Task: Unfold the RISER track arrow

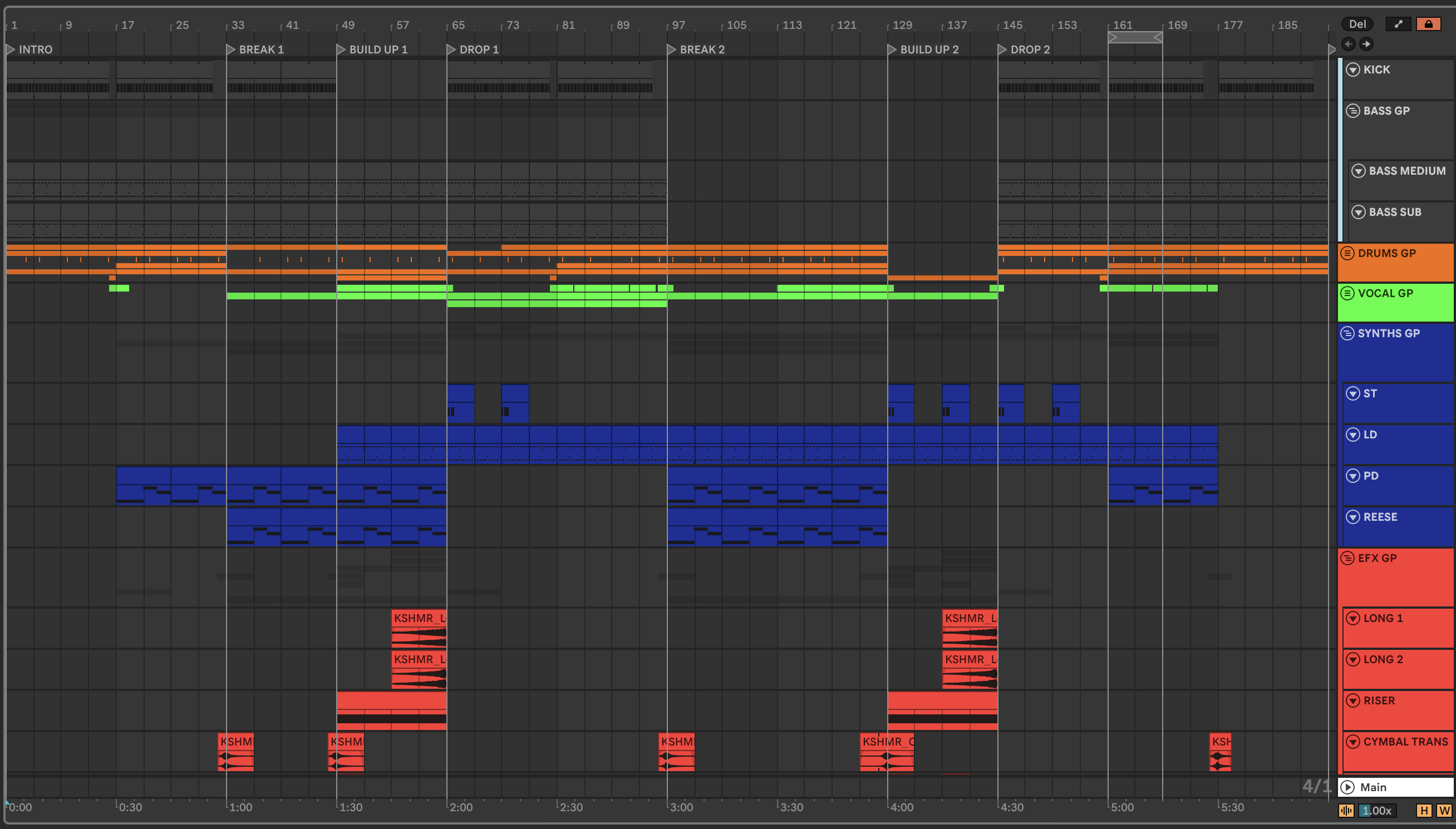Action: (1353, 700)
